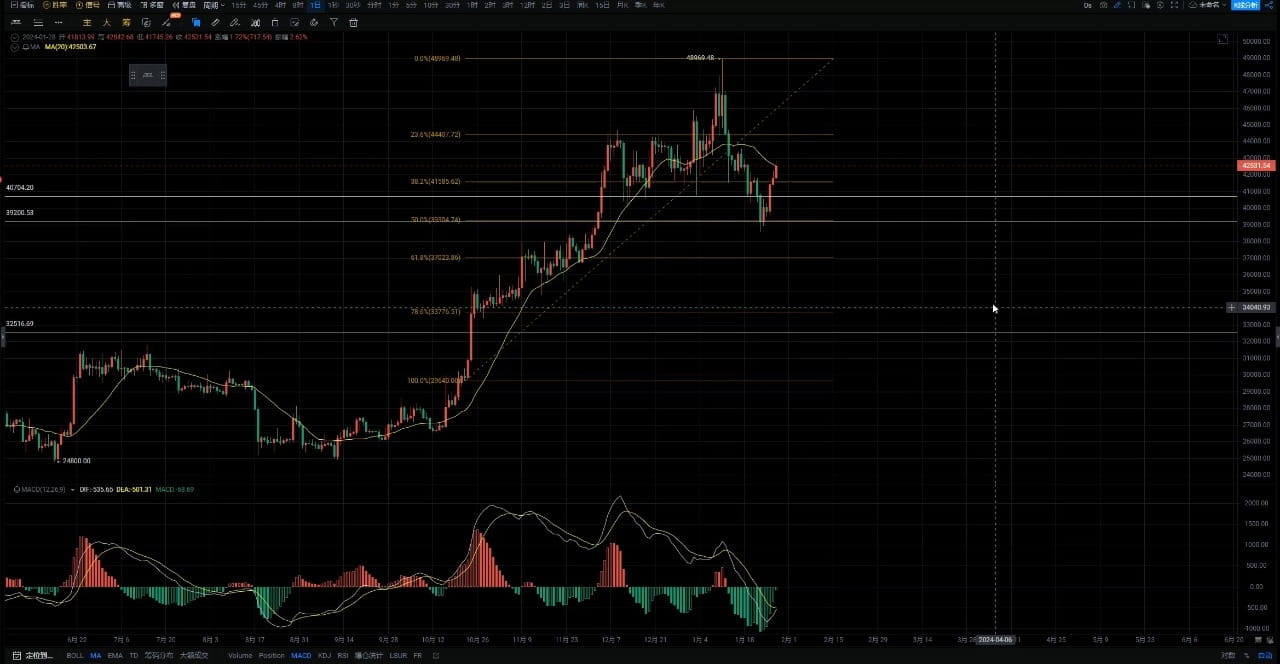Toggle the 主 marker button
This screenshot has height=664, width=1280.
coord(87,22)
